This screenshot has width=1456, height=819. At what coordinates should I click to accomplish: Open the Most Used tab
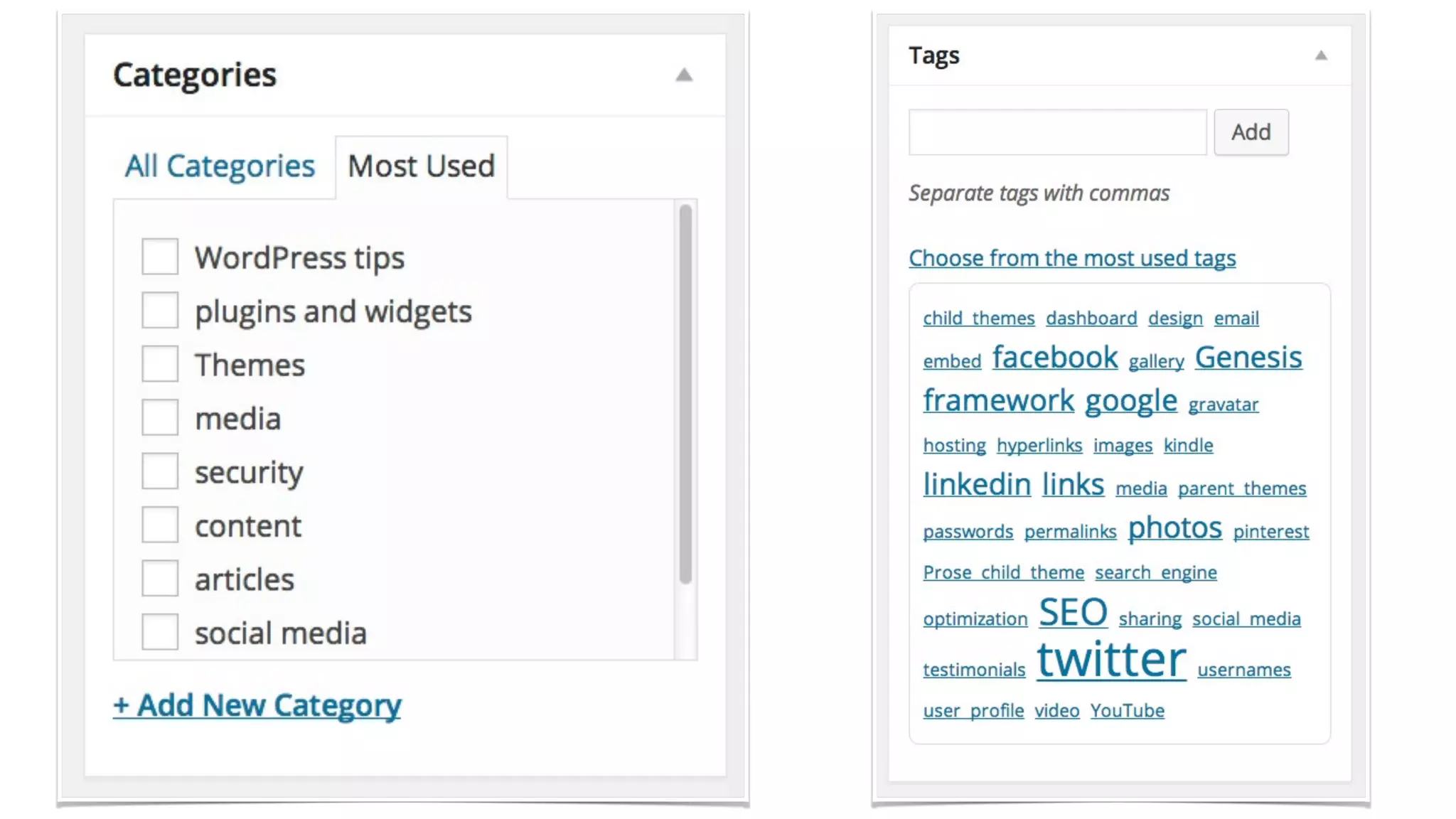pyautogui.click(x=421, y=166)
